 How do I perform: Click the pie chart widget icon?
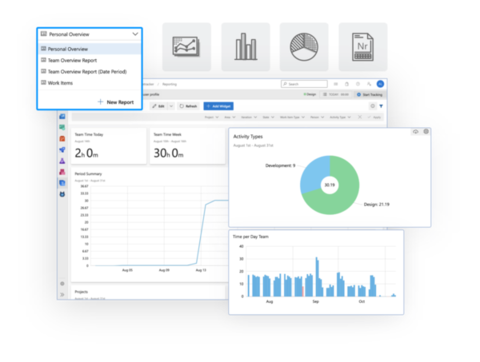click(x=304, y=47)
